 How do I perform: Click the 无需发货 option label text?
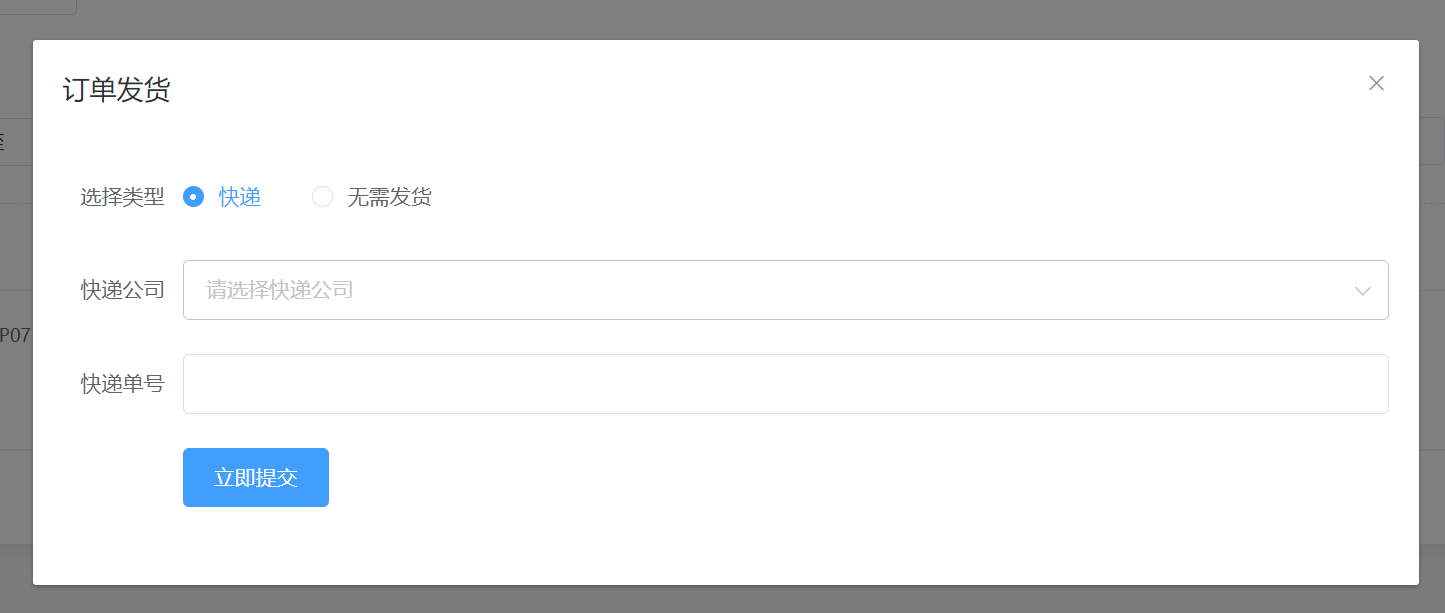tap(389, 197)
